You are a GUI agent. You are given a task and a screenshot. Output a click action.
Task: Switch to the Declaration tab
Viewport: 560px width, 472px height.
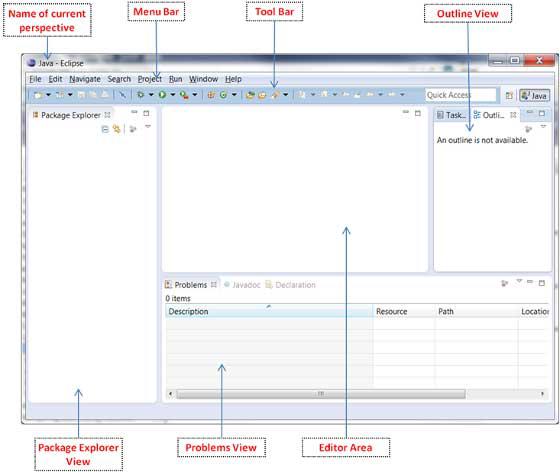[x=291, y=285]
